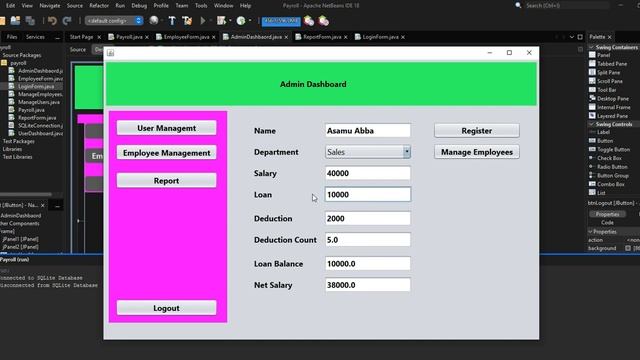The image size is (640, 360).
Task: Select LoginForm.java in project tree
Action: (36, 86)
